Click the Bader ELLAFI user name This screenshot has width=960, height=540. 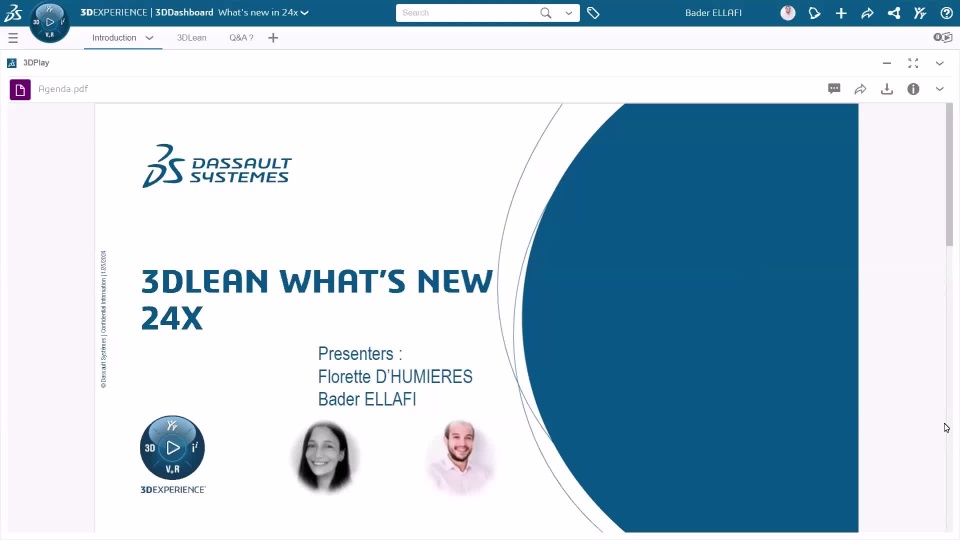click(x=713, y=13)
